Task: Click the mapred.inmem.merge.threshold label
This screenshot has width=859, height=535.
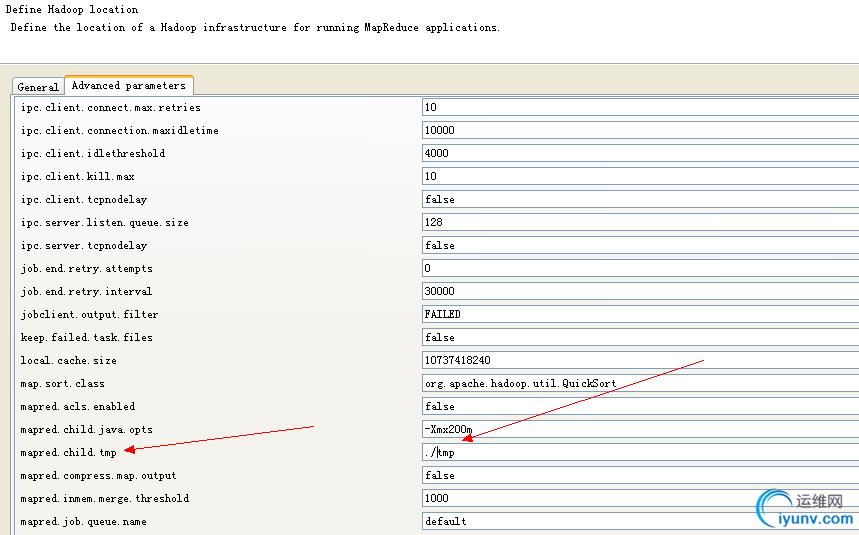Action: [105, 499]
